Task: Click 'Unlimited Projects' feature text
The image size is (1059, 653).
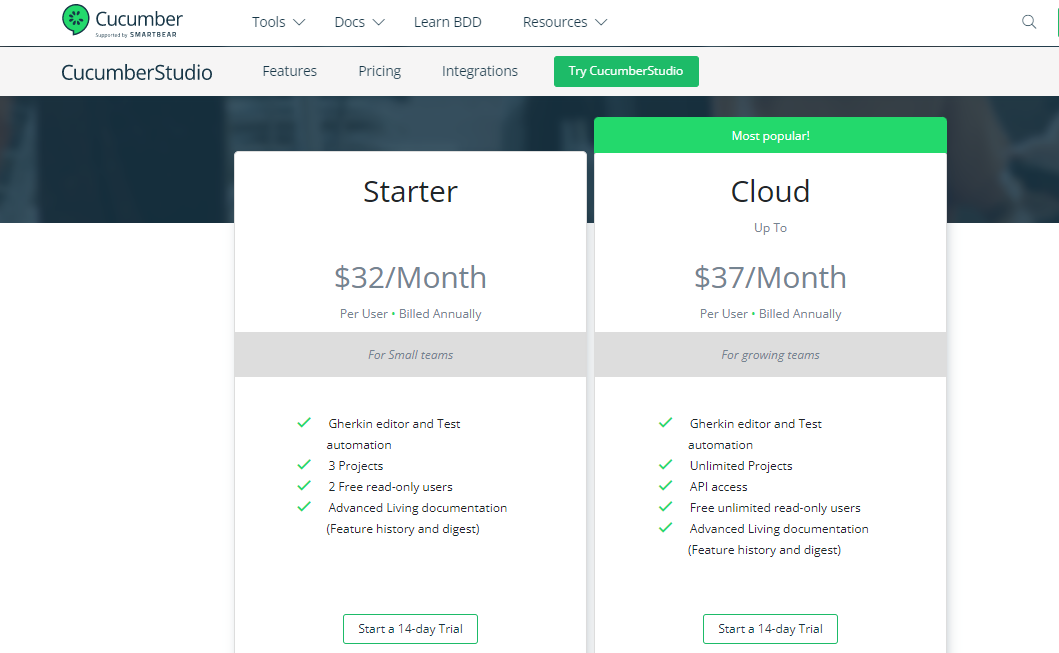Action: point(741,465)
